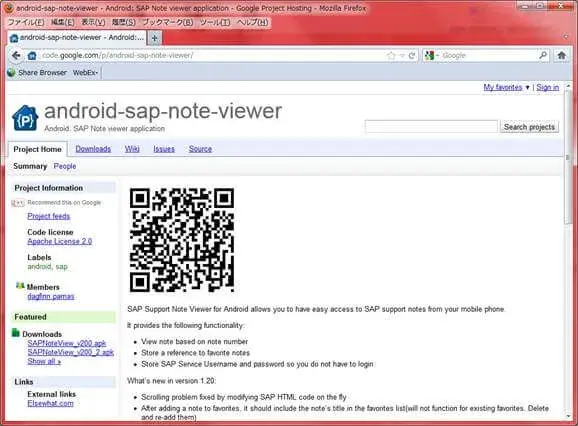This screenshot has height=426, width=578.
Task: Click the browser back arrow button
Action: pos(16,56)
